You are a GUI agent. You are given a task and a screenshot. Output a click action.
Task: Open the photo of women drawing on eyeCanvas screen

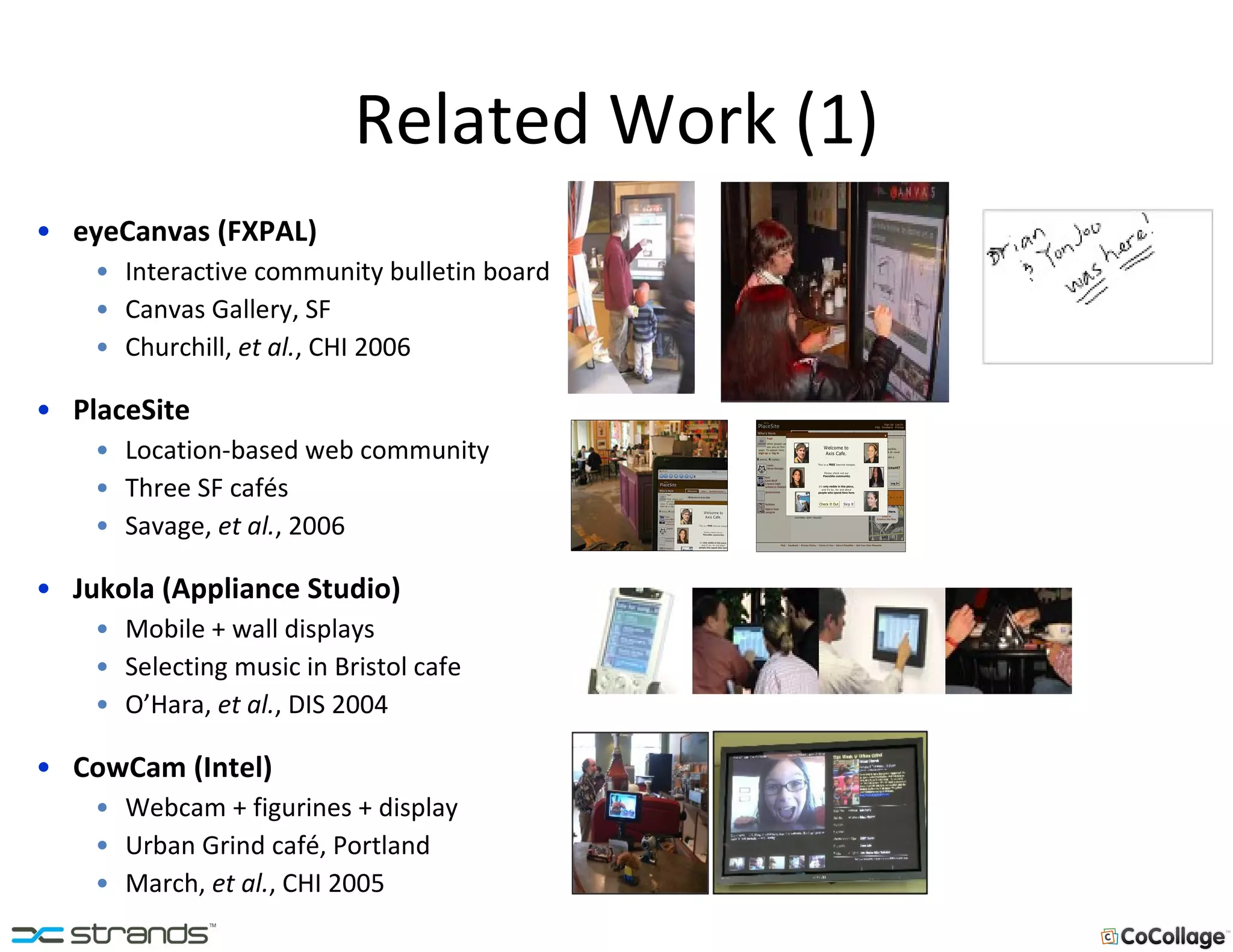click(x=834, y=292)
